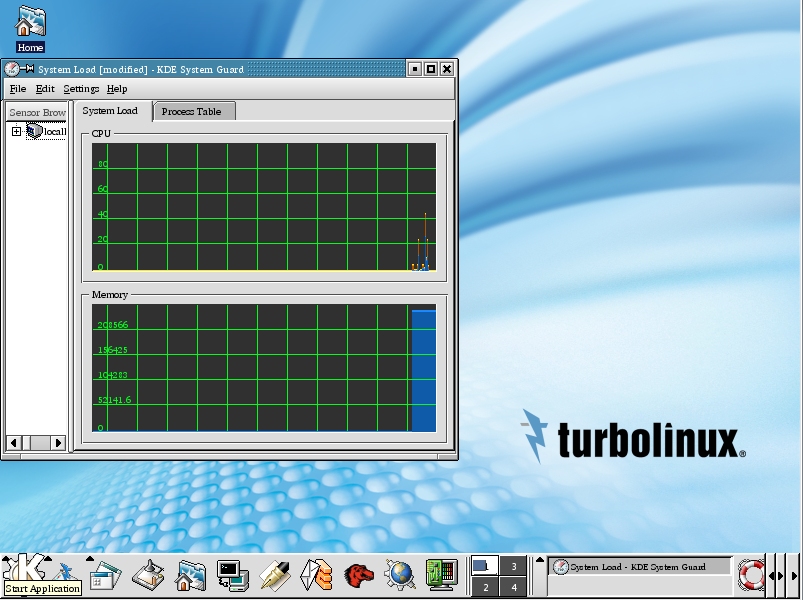Click the System Load taskbar button
Viewport: 803px width, 600px height.
pos(639,567)
